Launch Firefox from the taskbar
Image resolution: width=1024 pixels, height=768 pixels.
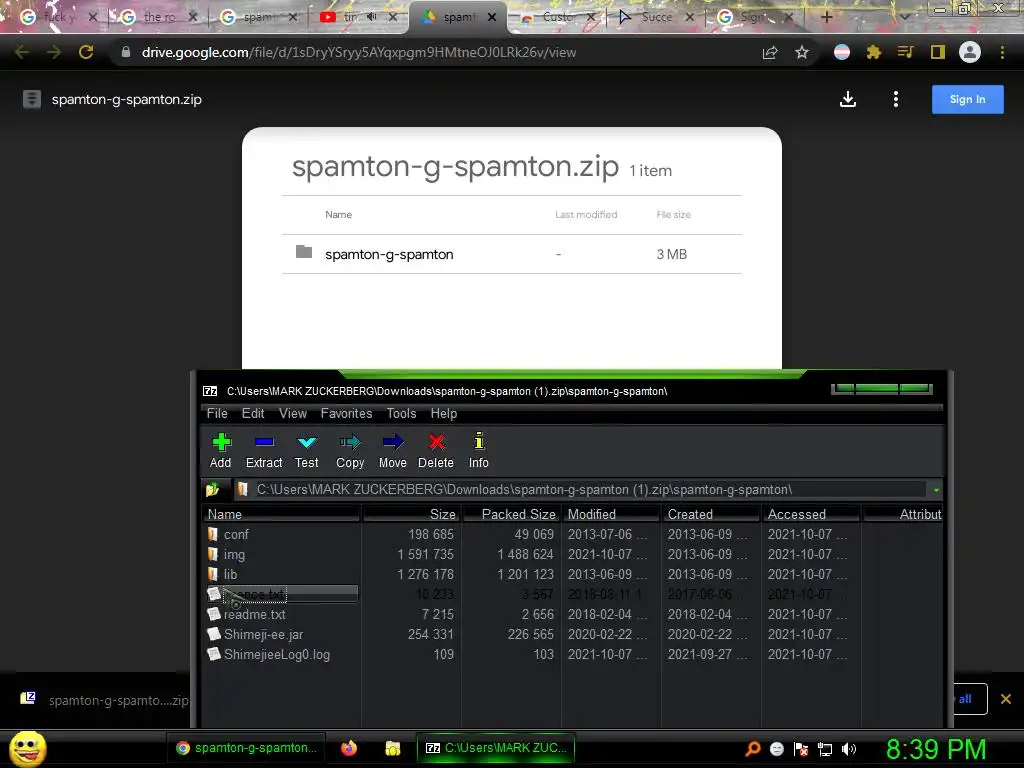click(349, 748)
